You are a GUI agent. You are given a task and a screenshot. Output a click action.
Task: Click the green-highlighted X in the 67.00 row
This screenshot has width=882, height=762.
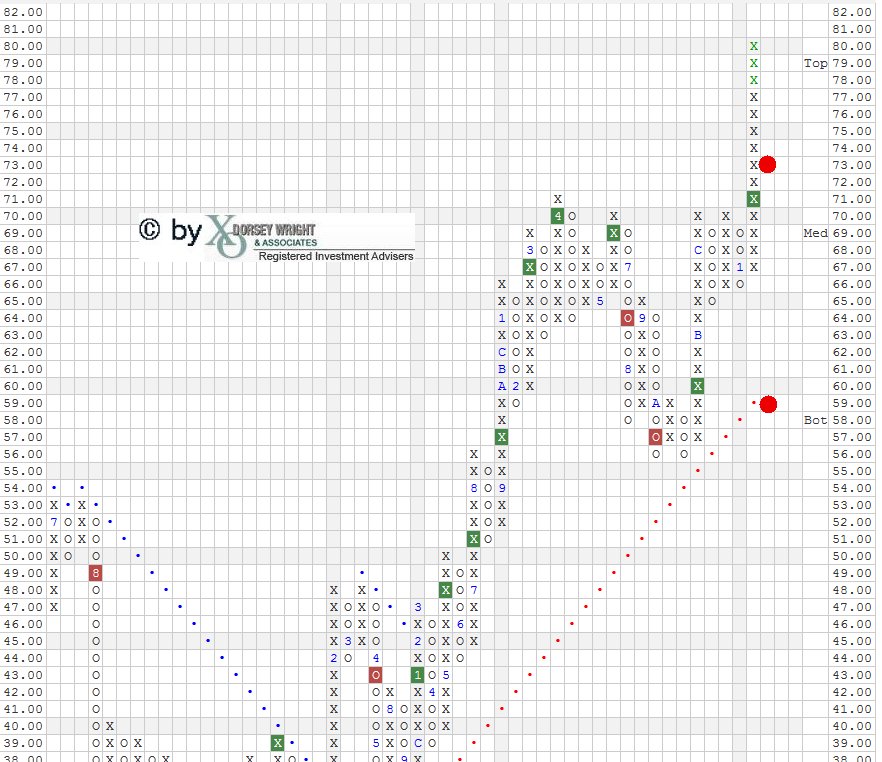(529, 267)
